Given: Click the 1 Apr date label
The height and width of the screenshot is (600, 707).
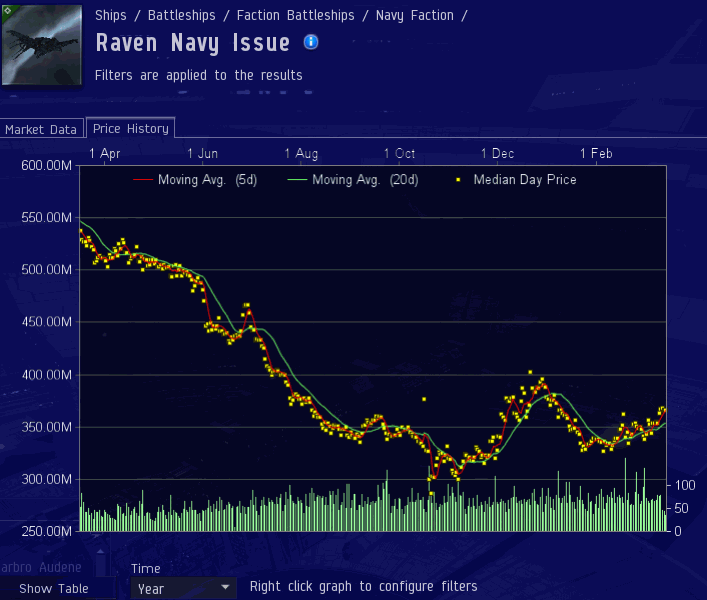Looking at the screenshot, I should coord(105,153).
